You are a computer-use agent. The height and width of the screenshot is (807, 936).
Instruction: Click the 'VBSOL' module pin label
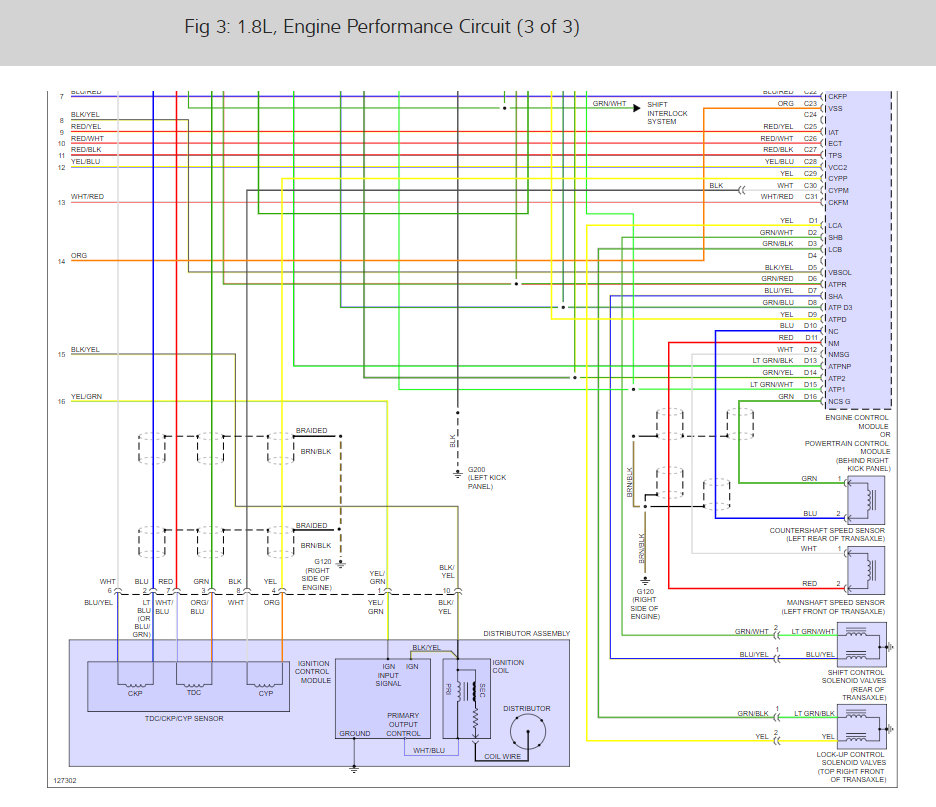point(840,272)
